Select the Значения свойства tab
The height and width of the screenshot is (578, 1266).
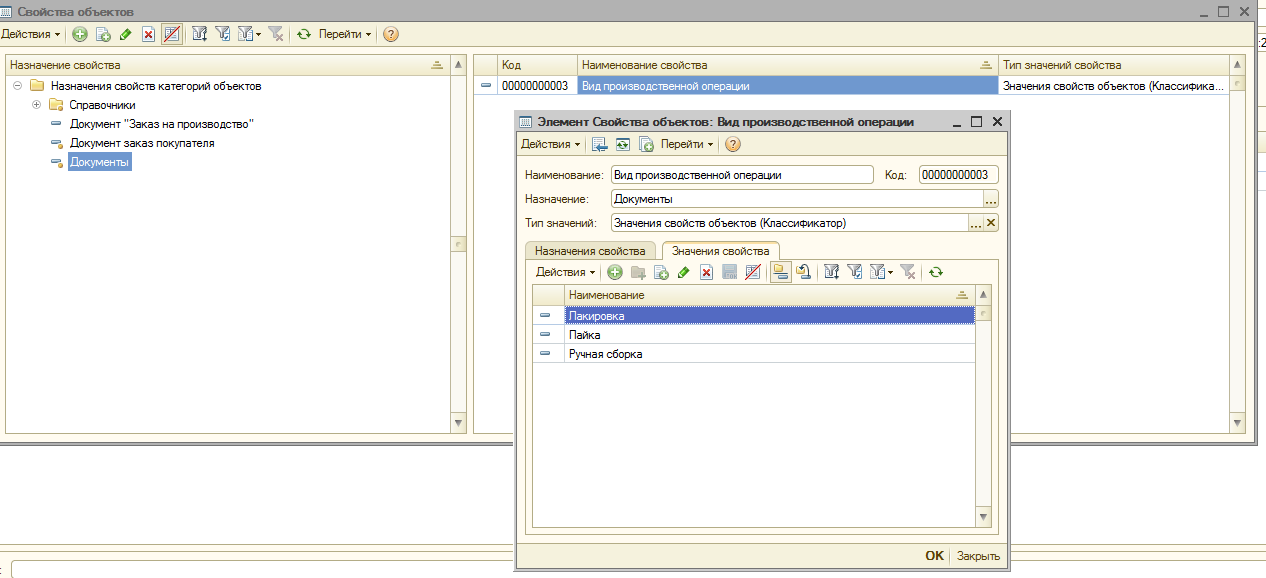coord(720,250)
